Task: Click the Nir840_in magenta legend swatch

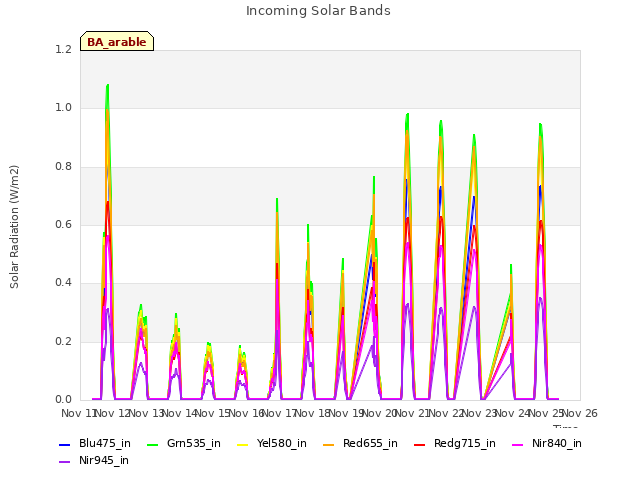Action: click(x=518, y=444)
